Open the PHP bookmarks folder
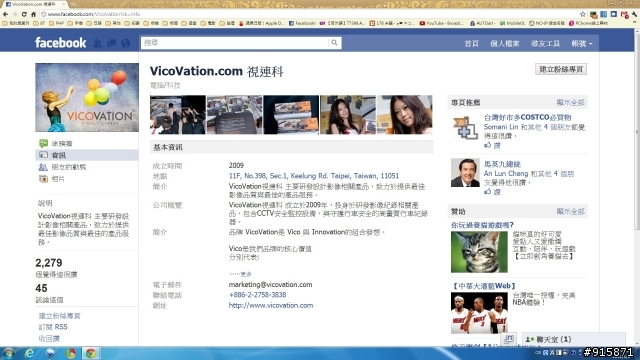 [56, 23]
